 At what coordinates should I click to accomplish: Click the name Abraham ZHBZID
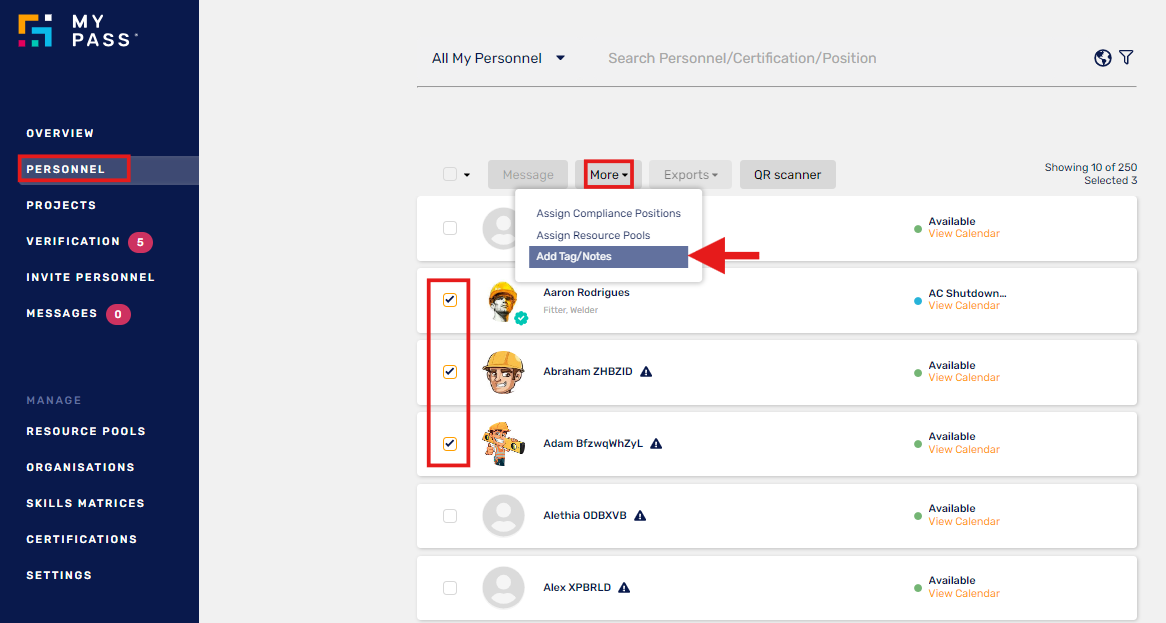[x=587, y=372]
